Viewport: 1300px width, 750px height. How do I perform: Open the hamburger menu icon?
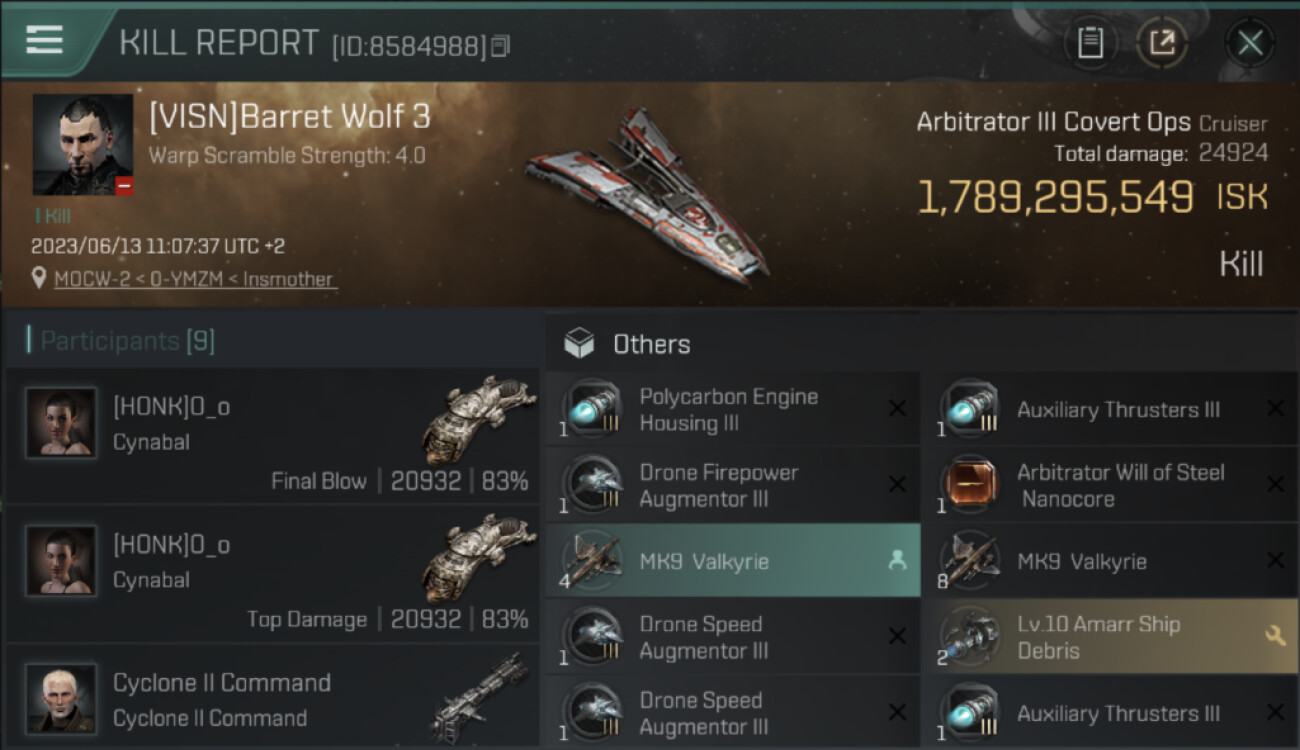coord(44,40)
